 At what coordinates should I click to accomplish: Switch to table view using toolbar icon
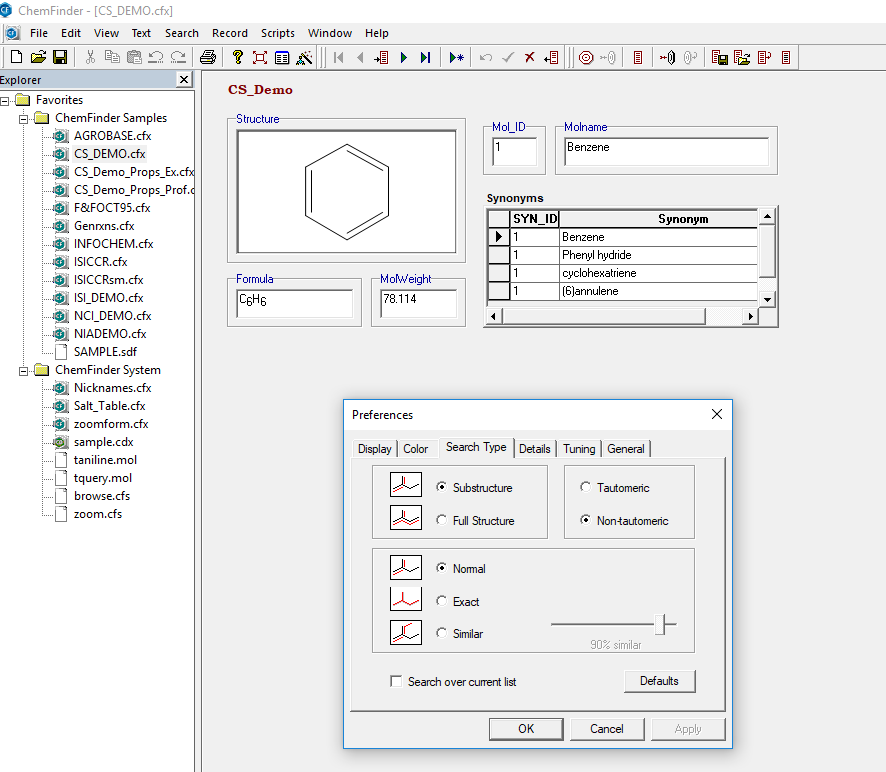point(282,57)
